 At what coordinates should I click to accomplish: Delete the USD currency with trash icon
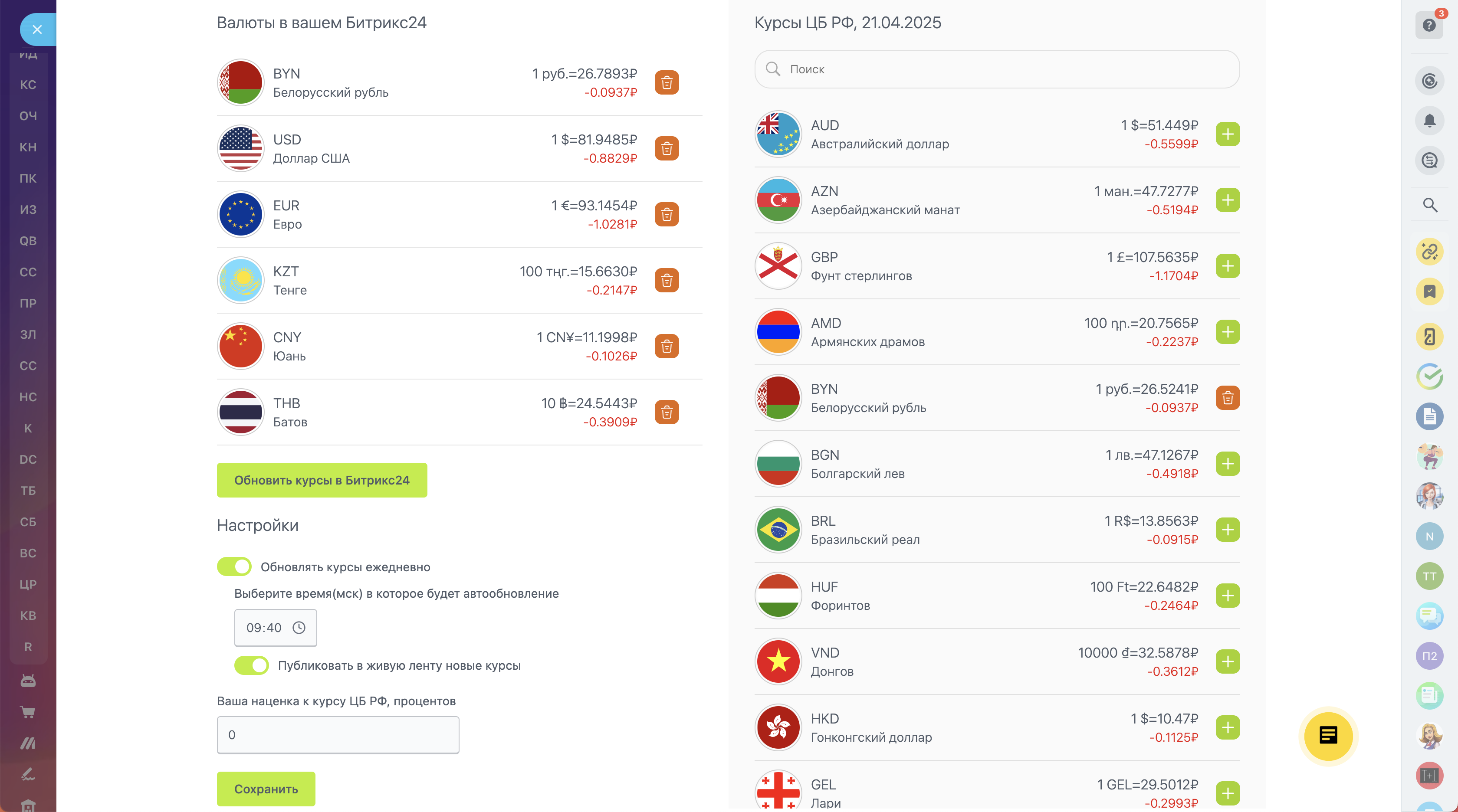click(667, 148)
